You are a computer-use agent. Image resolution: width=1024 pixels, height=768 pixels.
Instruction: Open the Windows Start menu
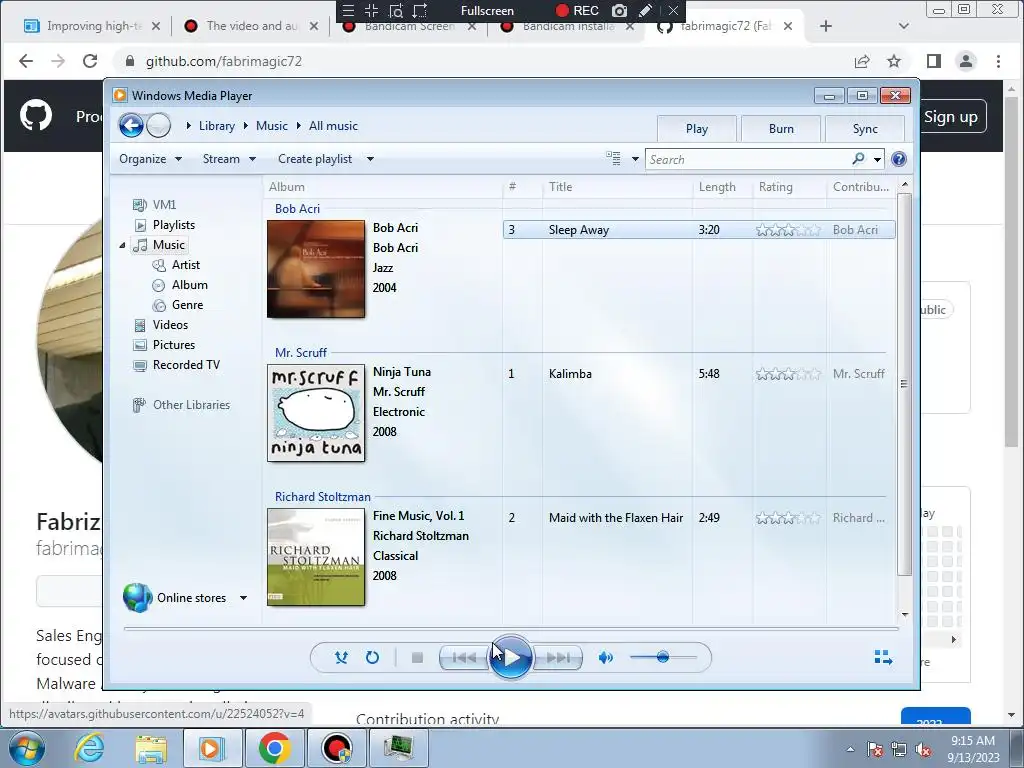(x=26, y=748)
